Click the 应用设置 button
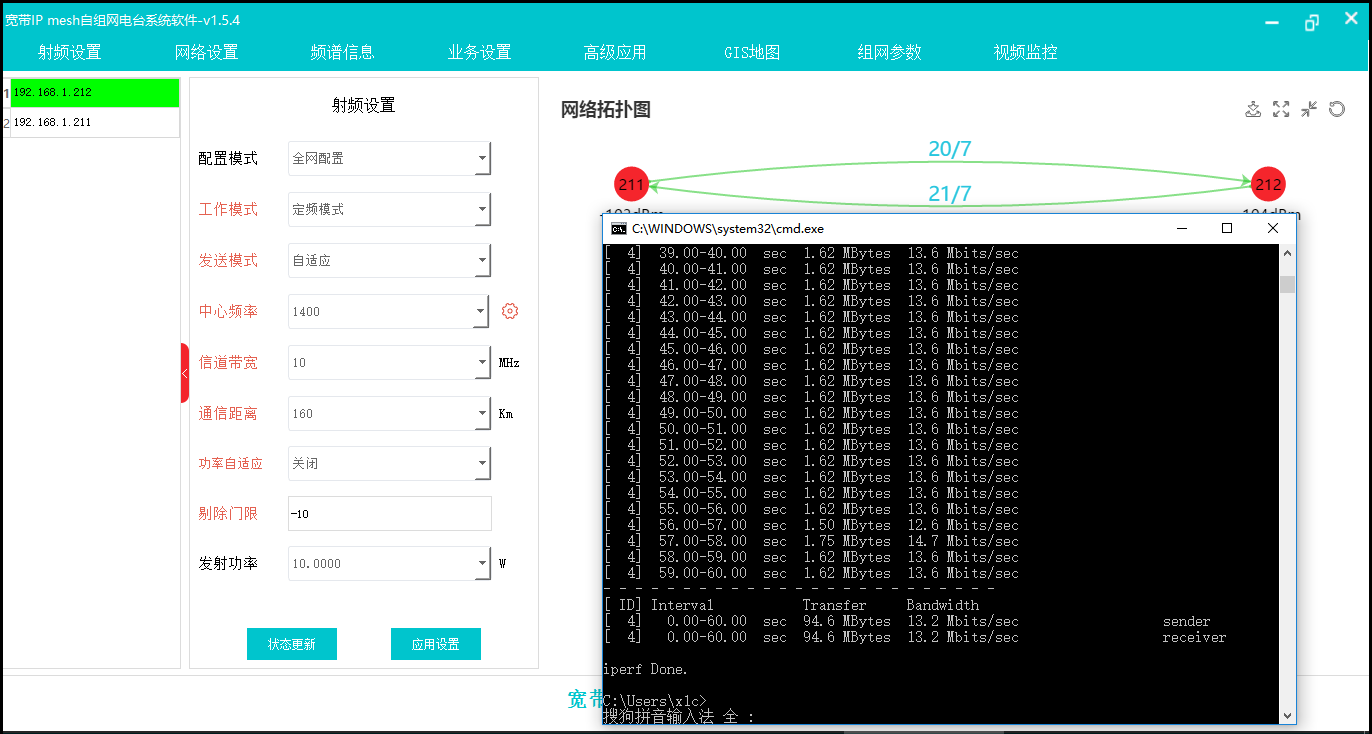1372x734 pixels. point(436,644)
